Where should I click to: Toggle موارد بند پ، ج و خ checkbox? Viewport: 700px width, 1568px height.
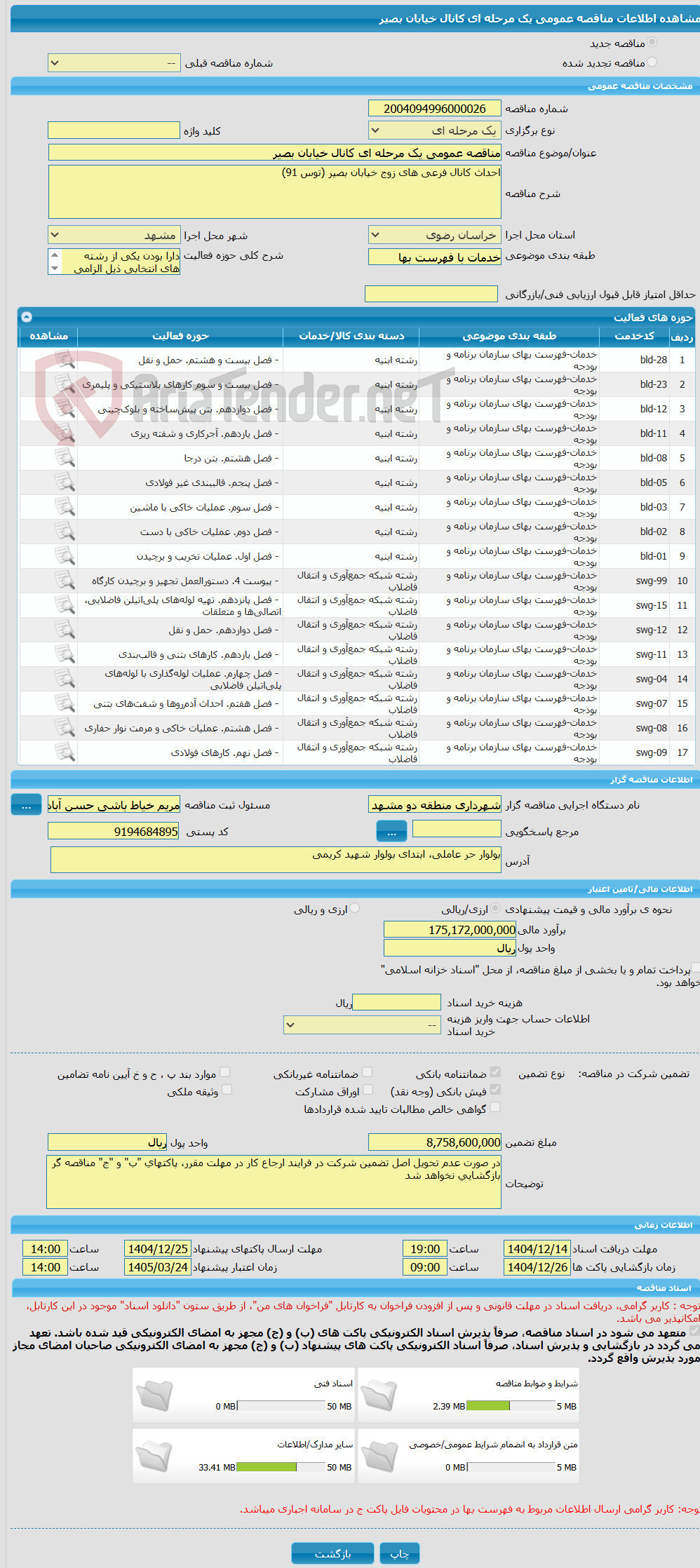click(x=225, y=1072)
